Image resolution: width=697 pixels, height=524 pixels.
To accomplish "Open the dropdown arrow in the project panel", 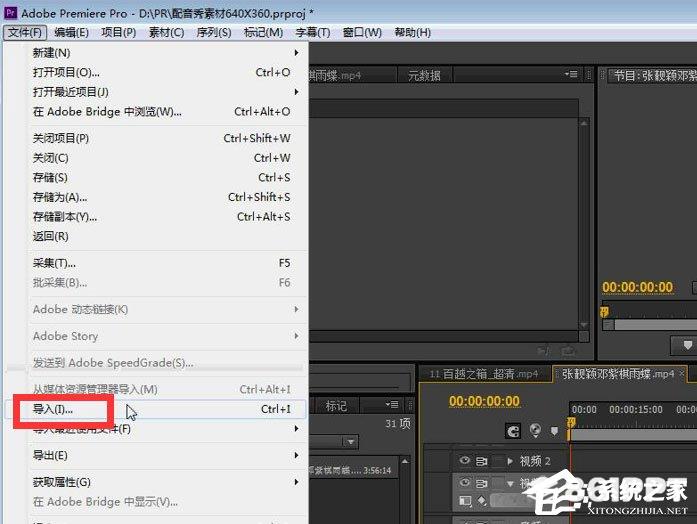I will [x=350, y=442].
